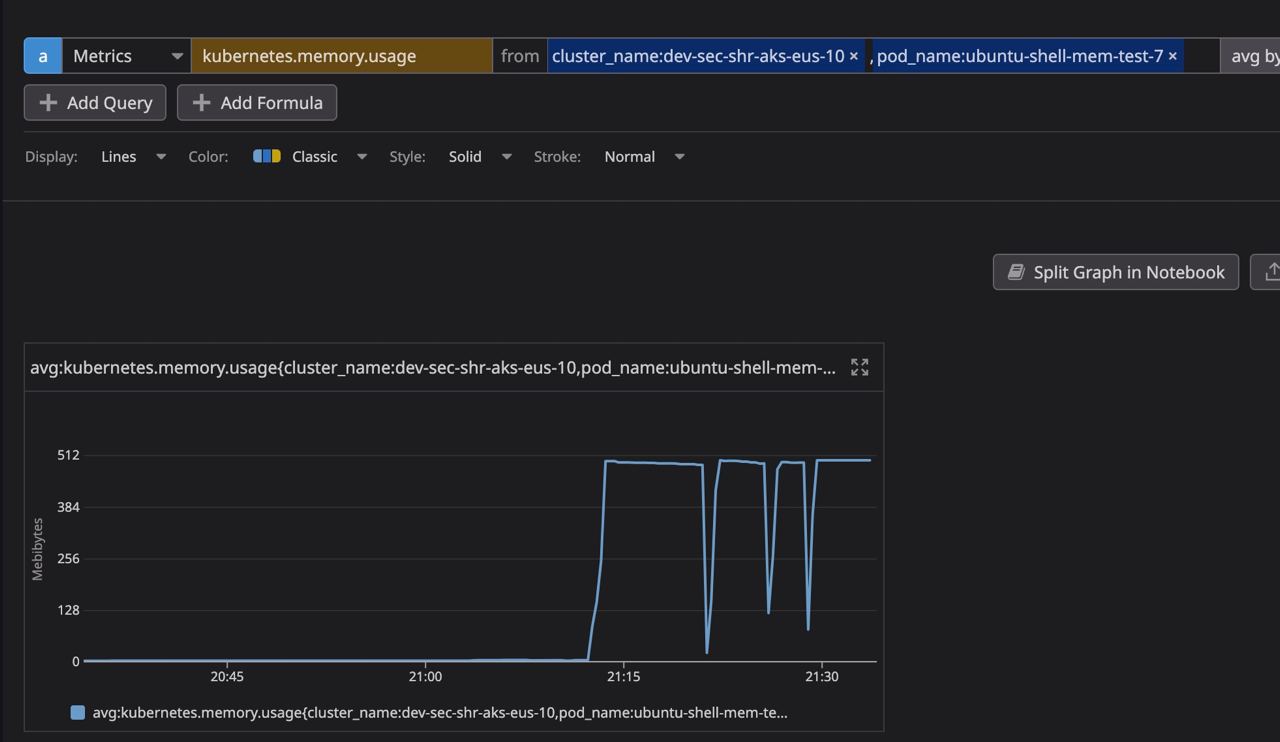The width and height of the screenshot is (1280, 742).
Task: Click the graph title bar
Action: pyautogui.click(x=432, y=367)
